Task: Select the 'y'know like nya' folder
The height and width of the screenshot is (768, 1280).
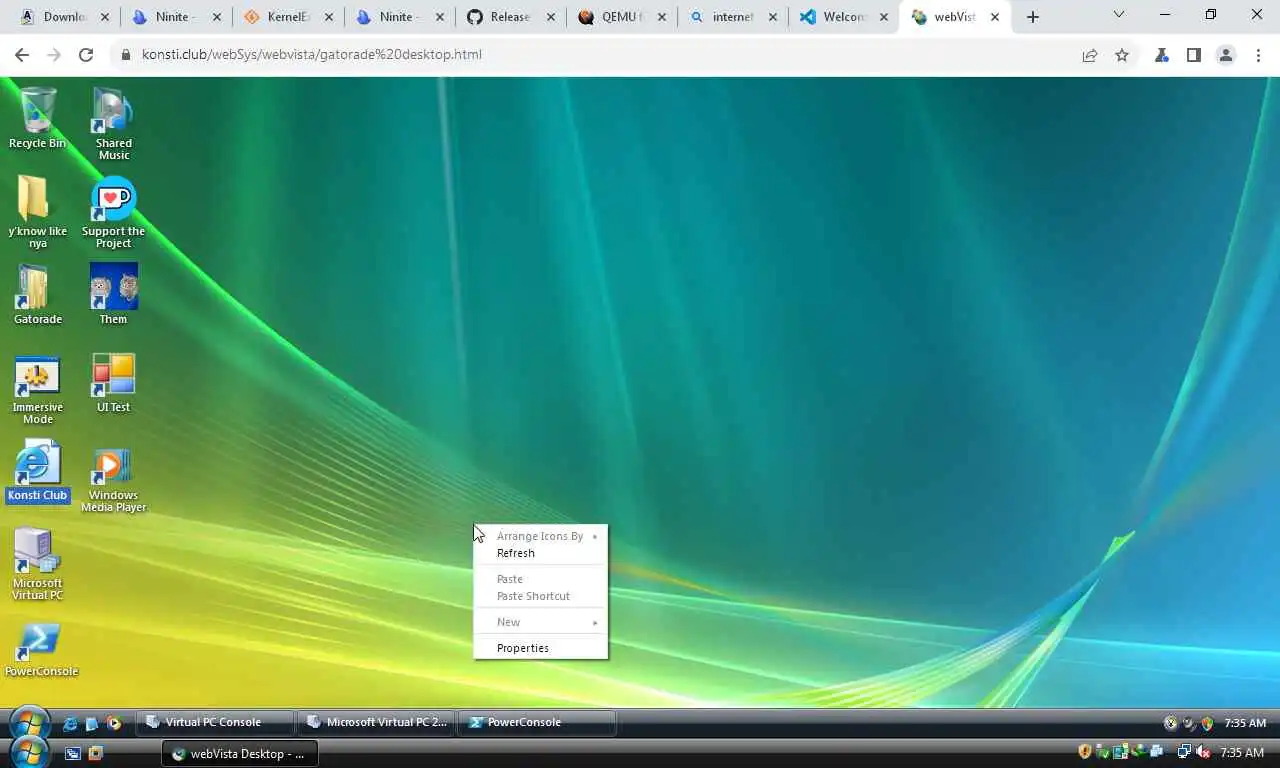Action: [38, 212]
